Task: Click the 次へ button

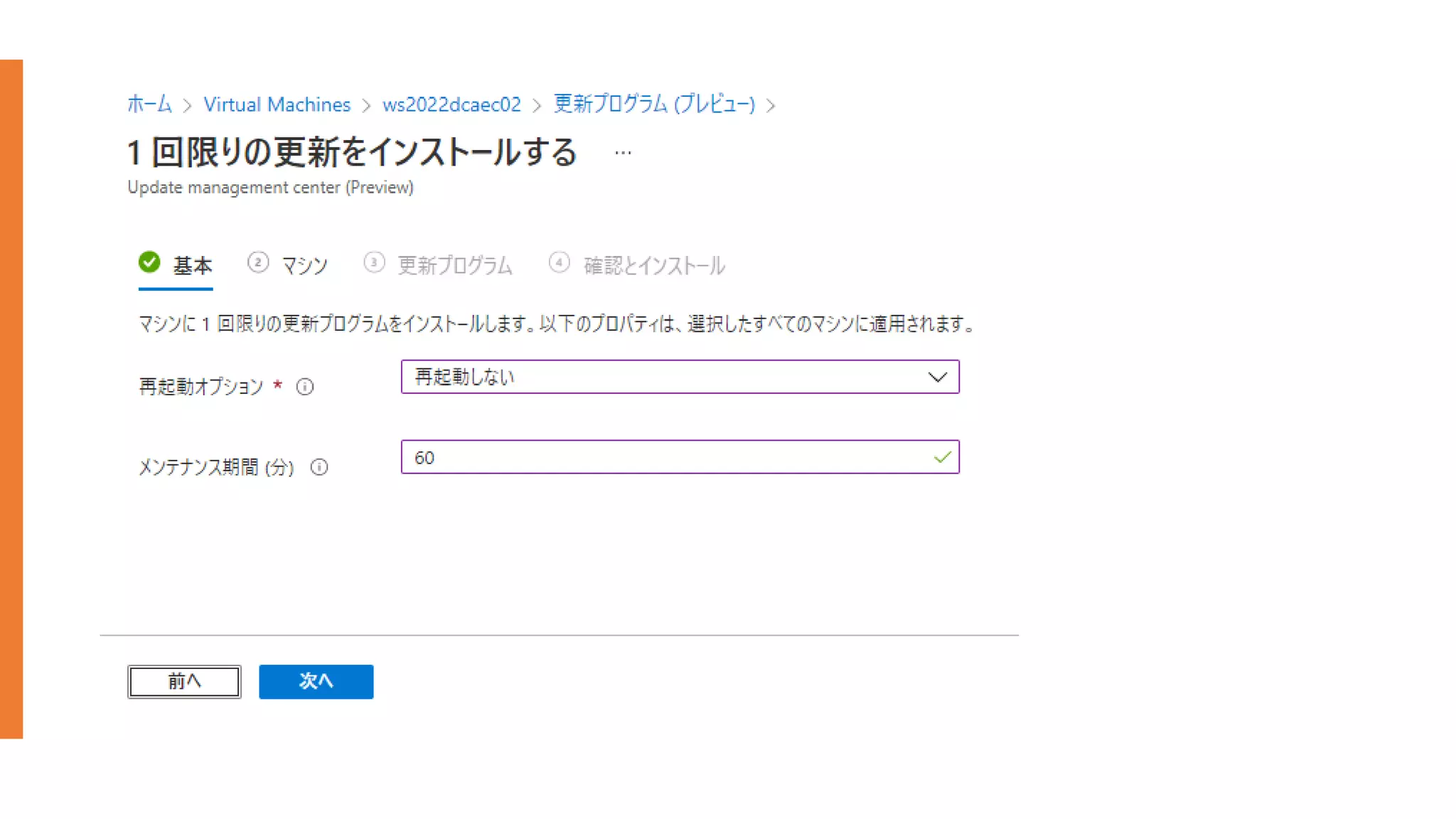Action: tap(316, 682)
